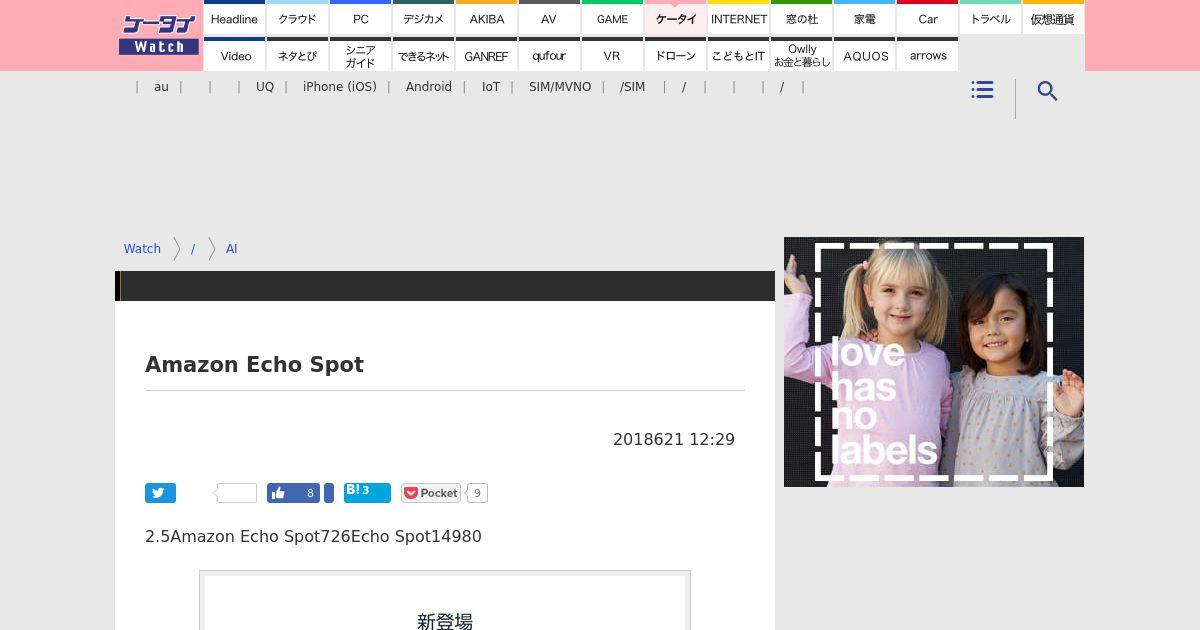The image size is (1200, 630).
Task: Open the こどもとIT tab
Action: [739, 55]
